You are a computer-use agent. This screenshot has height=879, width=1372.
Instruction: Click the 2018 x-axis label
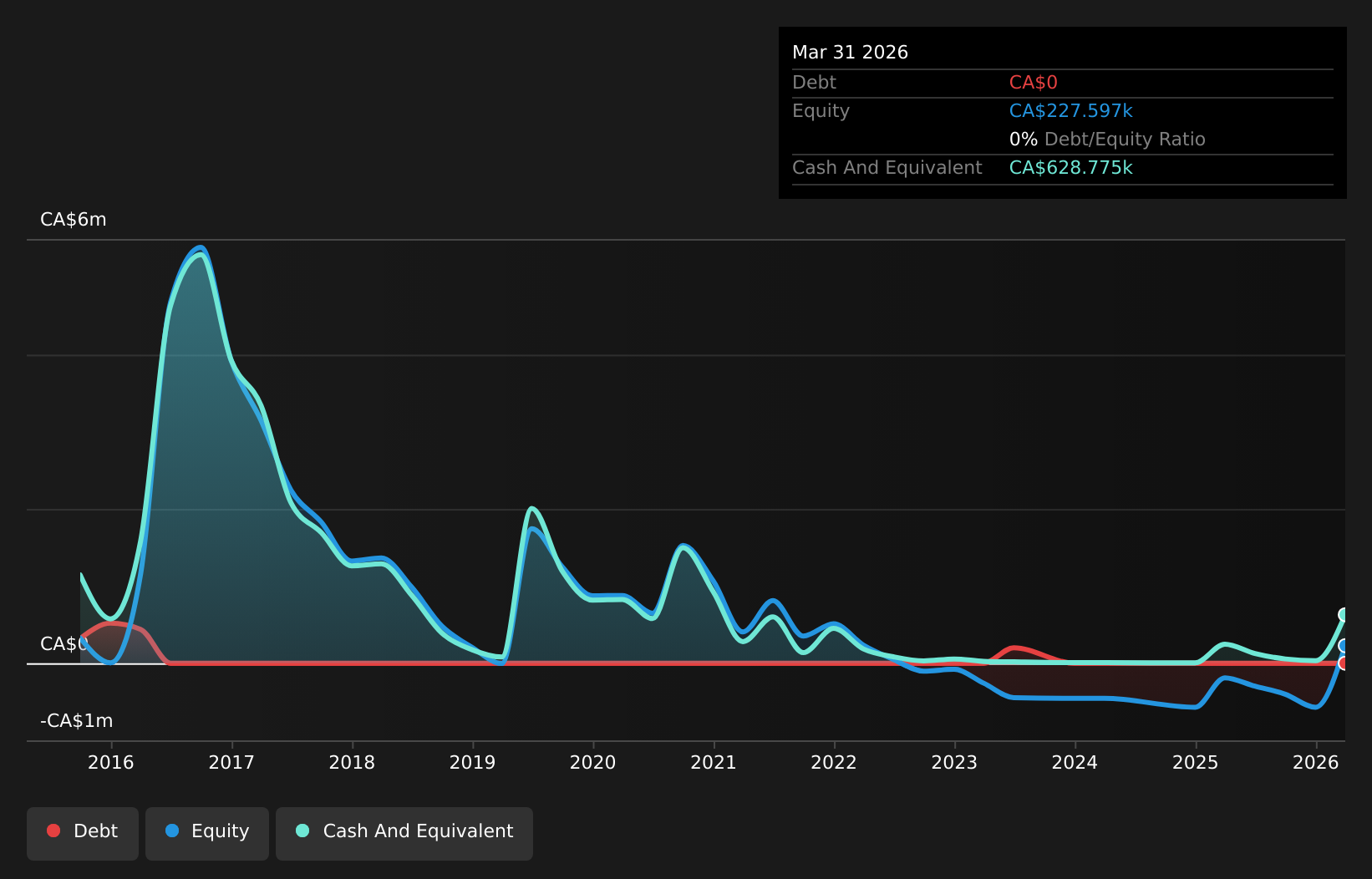(x=352, y=762)
